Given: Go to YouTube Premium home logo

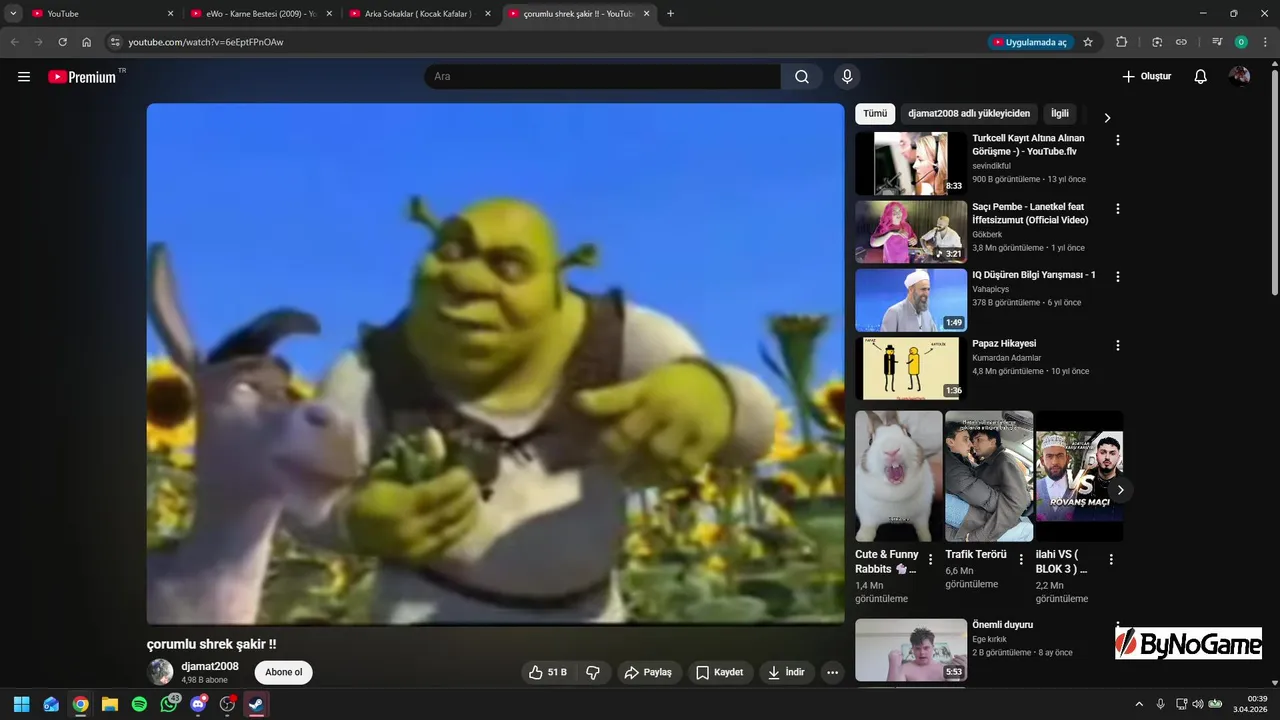Looking at the screenshot, I should click(82, 77).
